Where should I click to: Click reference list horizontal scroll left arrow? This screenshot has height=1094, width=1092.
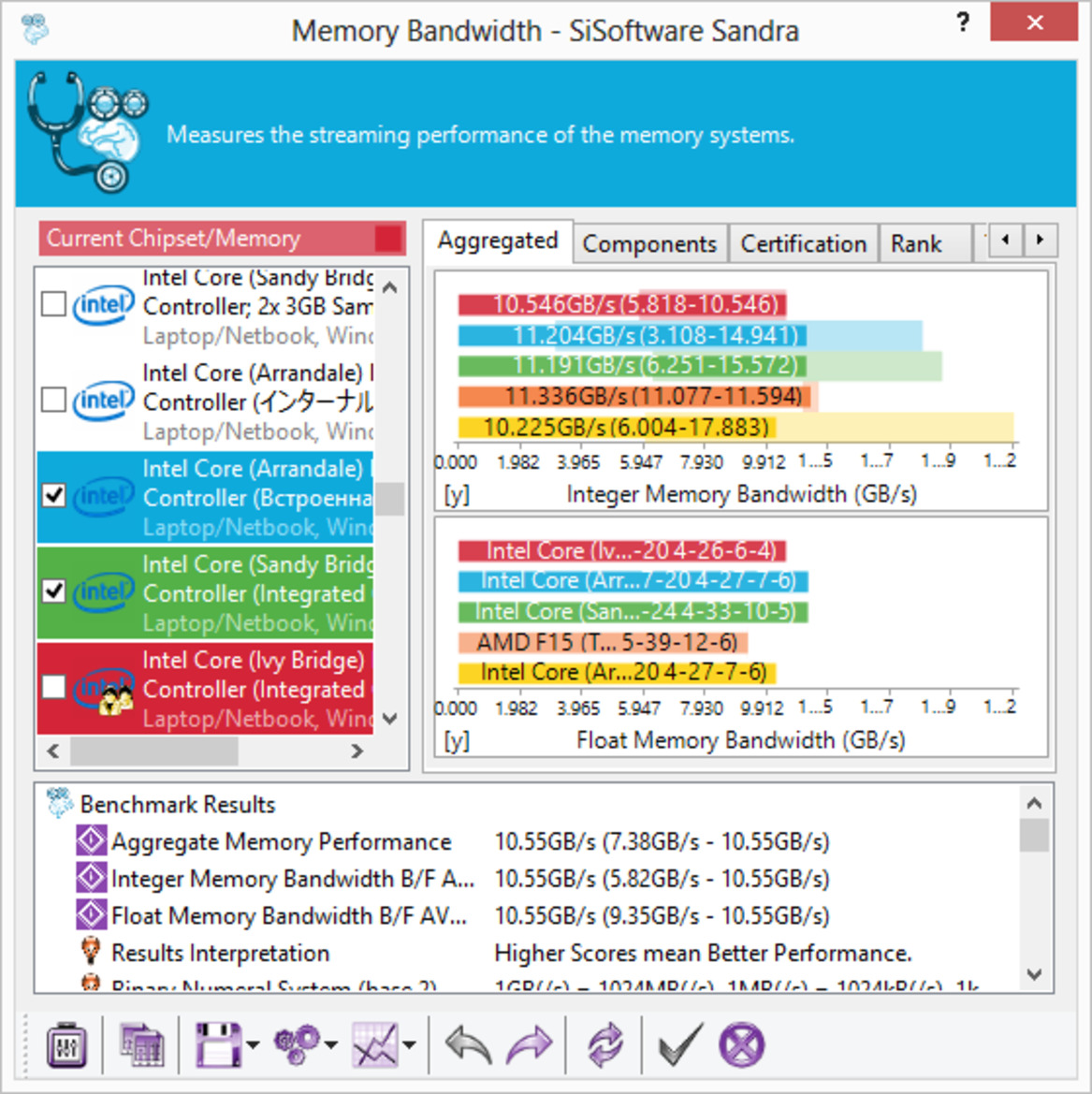pyautogui.click(x=53, y=751)
